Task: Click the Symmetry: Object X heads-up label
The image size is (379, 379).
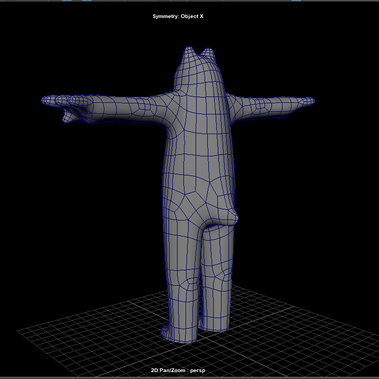Action: [x=178, y=16]
